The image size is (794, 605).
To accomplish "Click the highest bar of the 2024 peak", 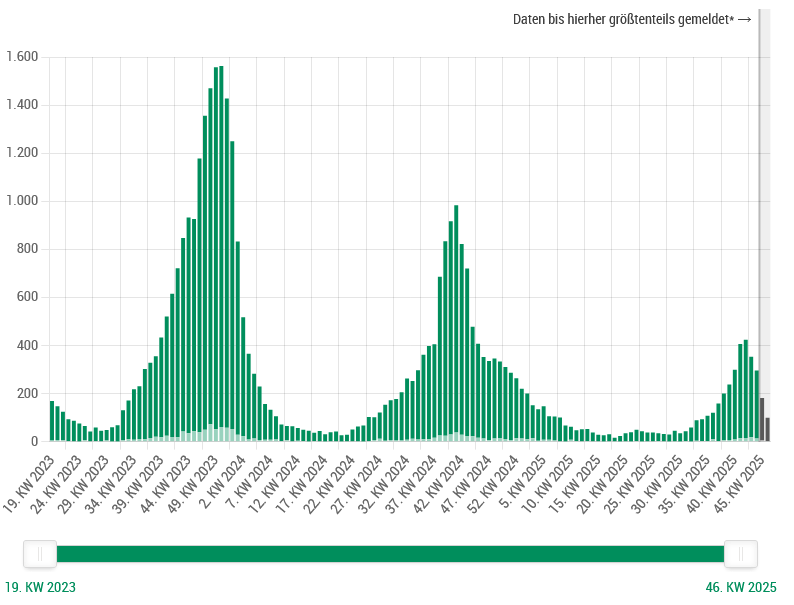I will [456, 320].
